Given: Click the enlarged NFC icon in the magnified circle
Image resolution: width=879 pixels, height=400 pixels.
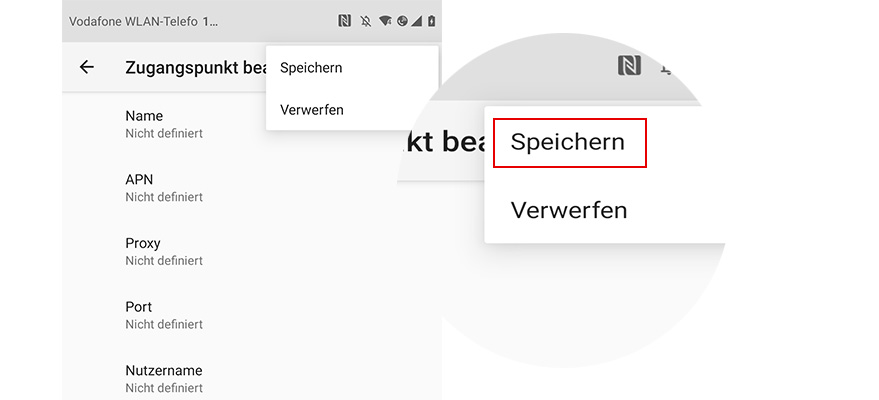Looking at the screenshot, I should [x=629, y=66].
